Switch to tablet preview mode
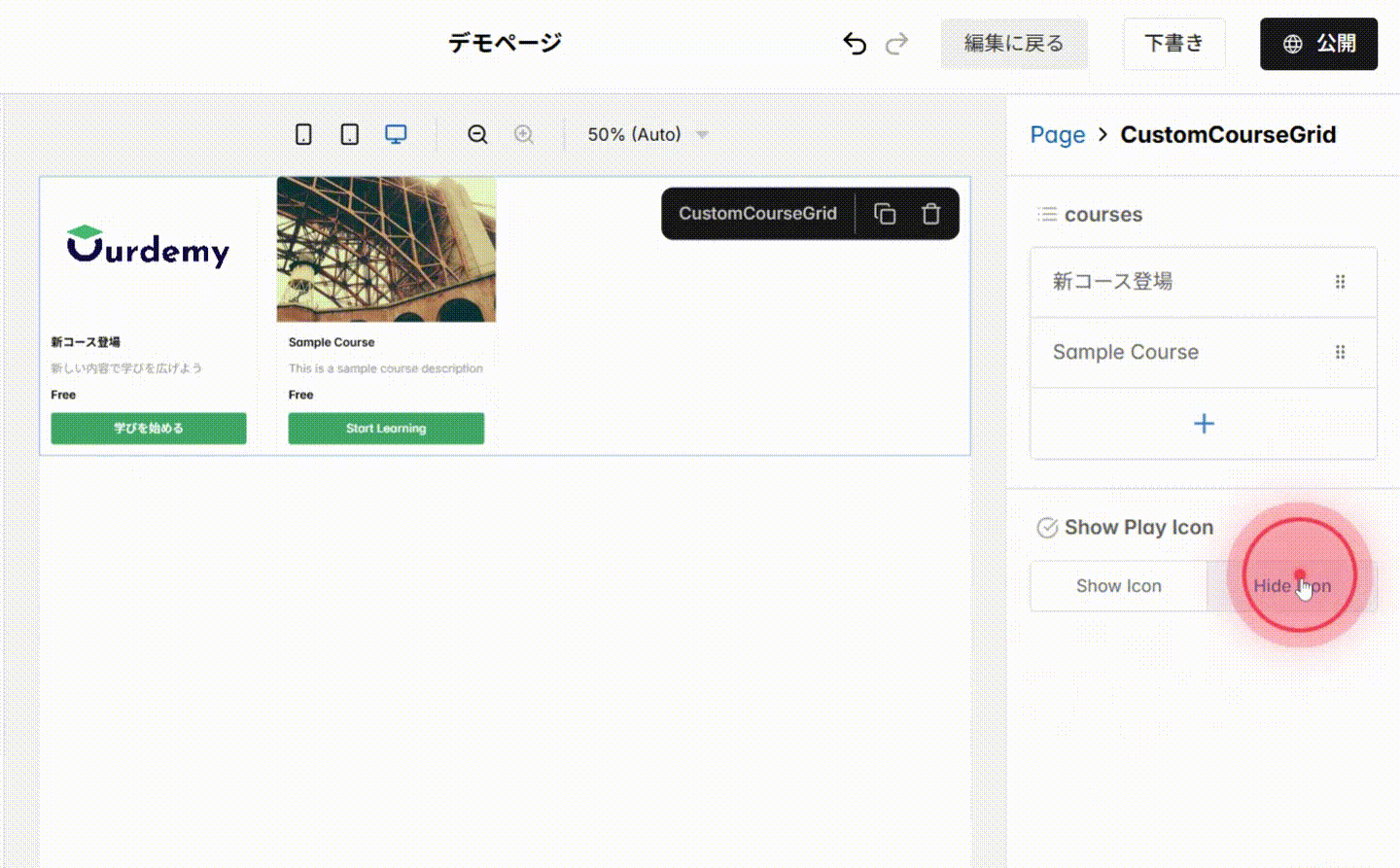The height and width of the screenshot is (868, 1400). coord(349,134)
